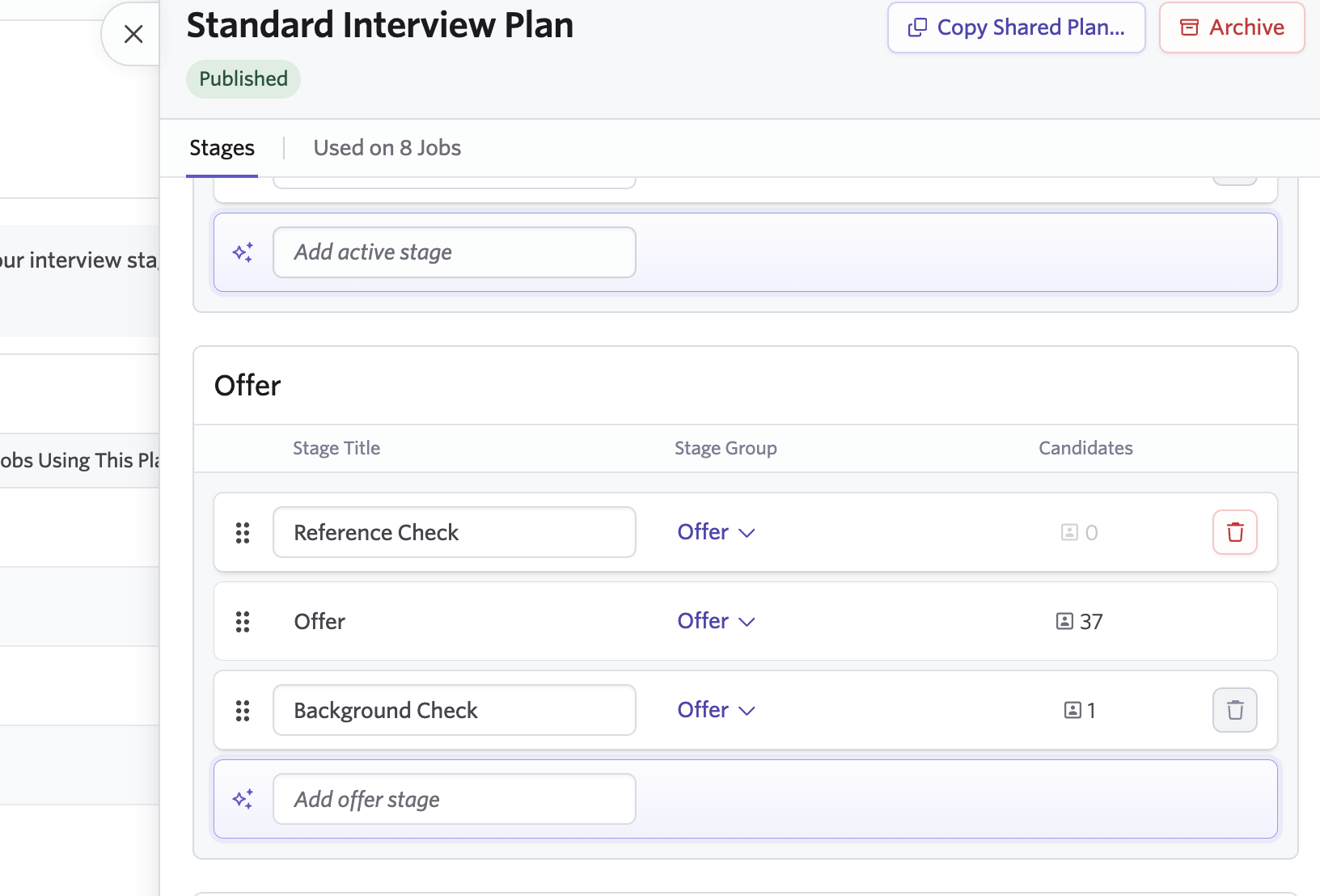The image size is (1320, 896).
Task: Click the 37 candidates count on Offer
Action: [x=1080, y=621]
